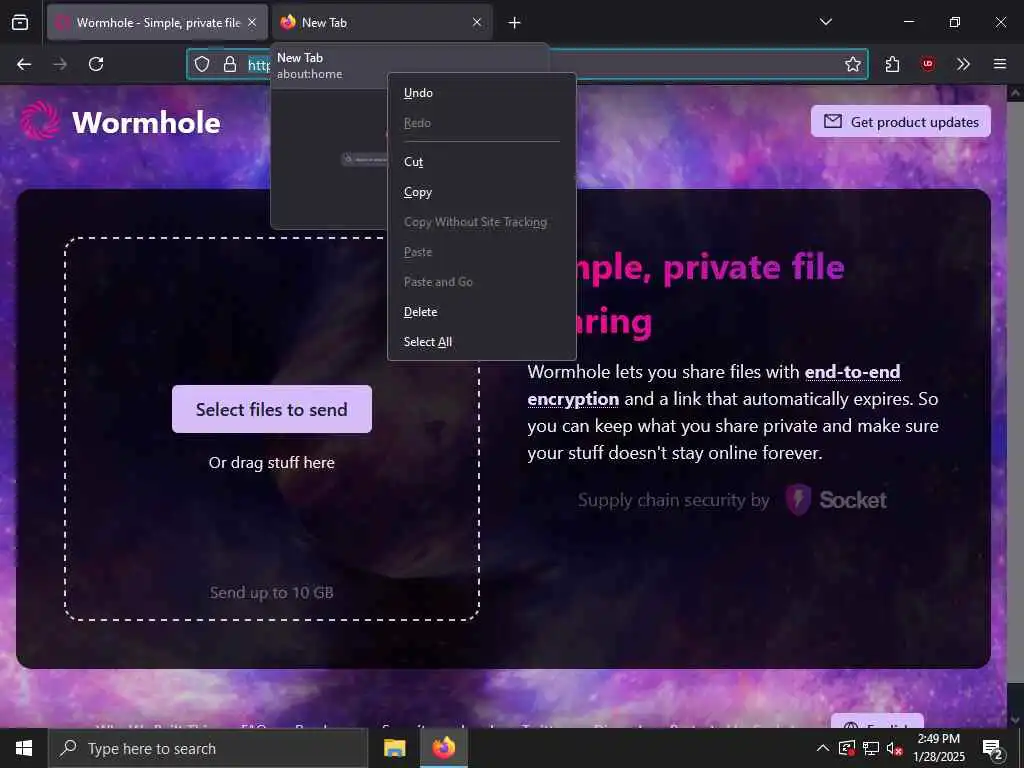Show more tools overflow chevrons

click(963, 64)
